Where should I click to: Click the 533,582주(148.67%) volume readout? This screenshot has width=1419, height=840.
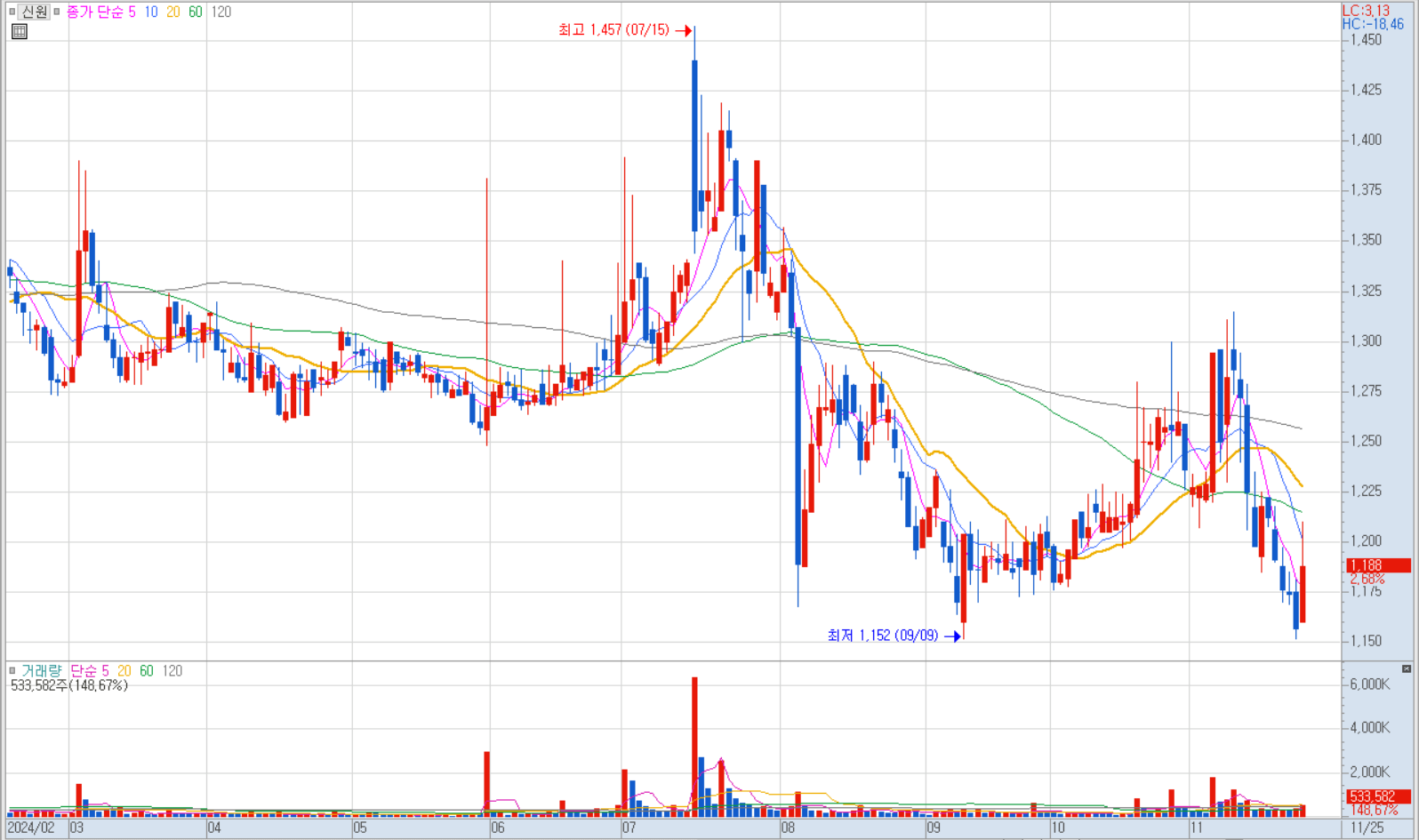69,685
